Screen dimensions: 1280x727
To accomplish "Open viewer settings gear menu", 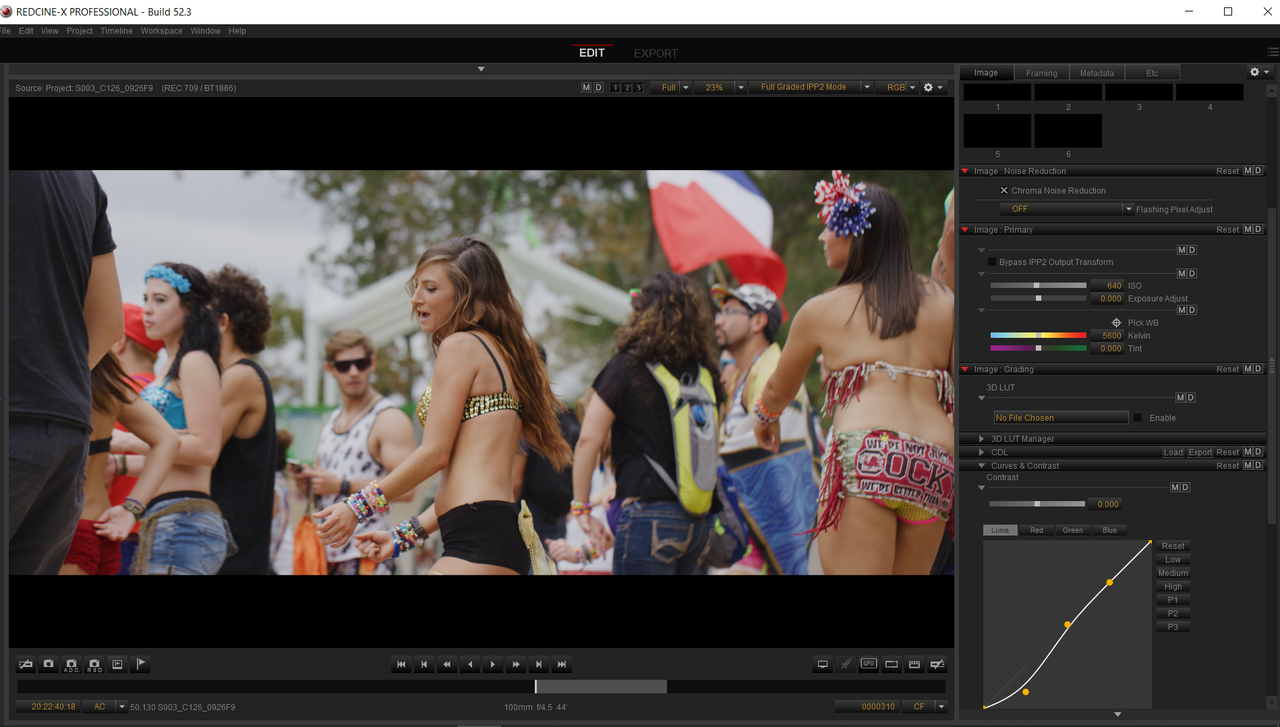I will [x=932, y=88].
